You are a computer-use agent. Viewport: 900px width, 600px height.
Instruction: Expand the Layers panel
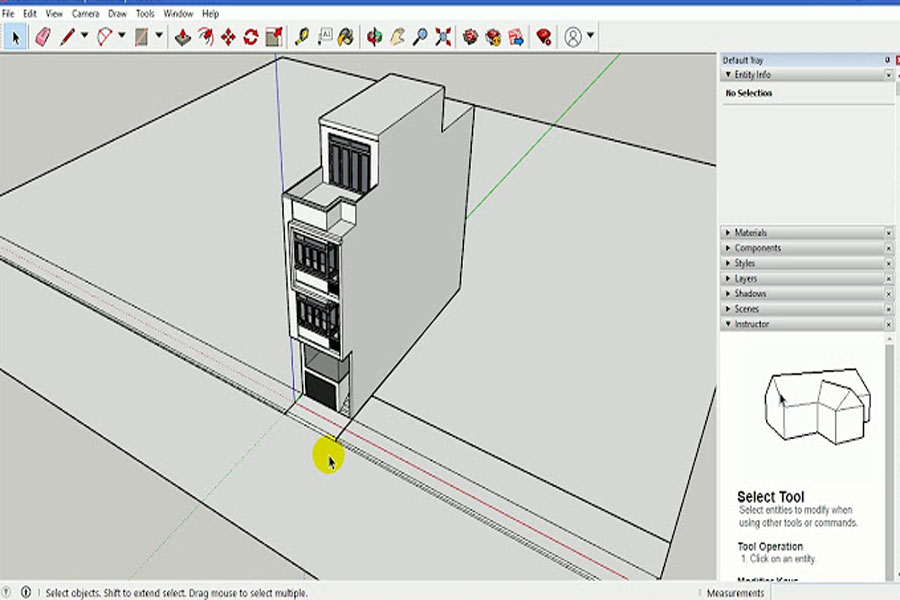[728, 278]
